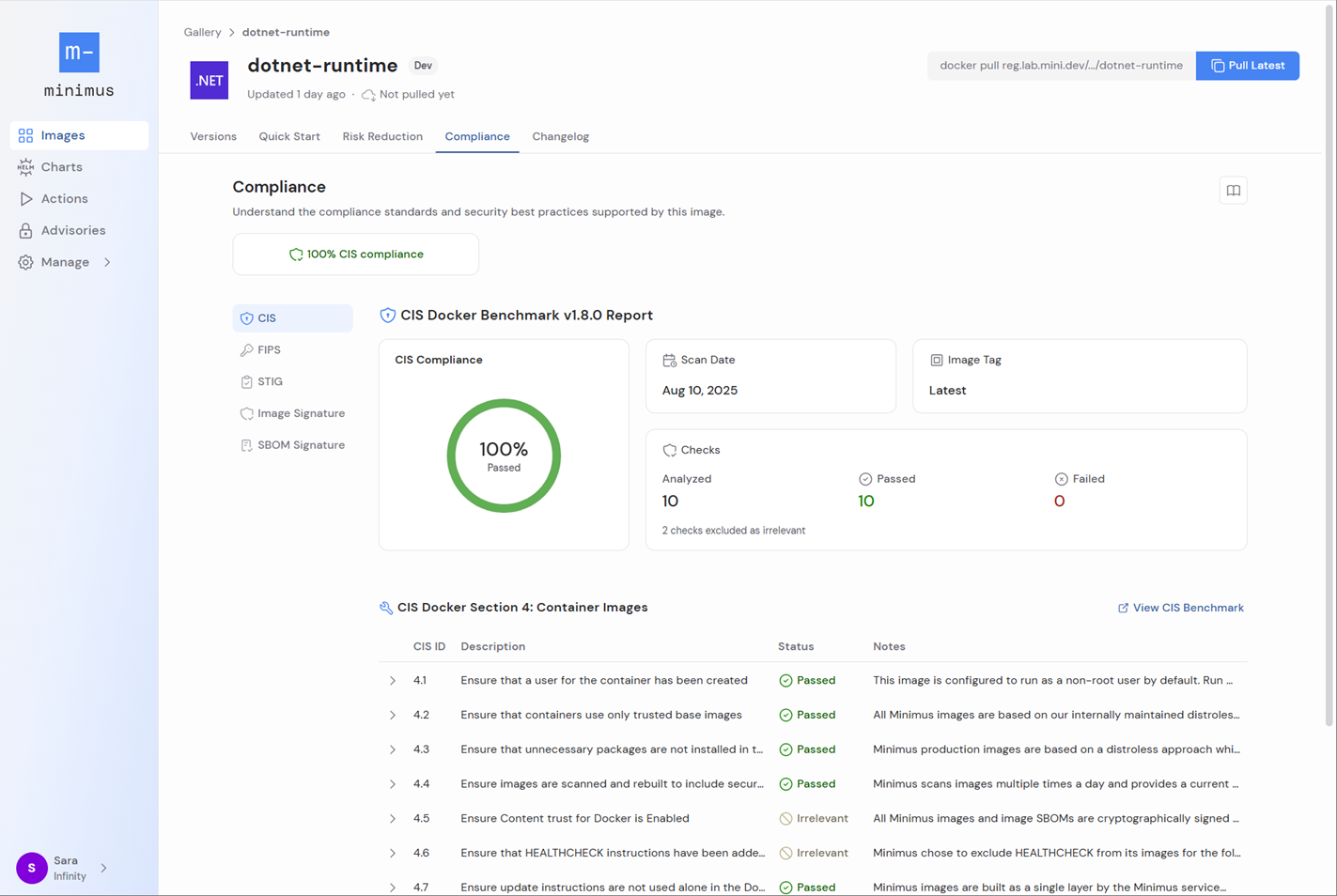This screenshot has width=1337, height=896.
Task: Expand CIS row 4.1 details
Action: 393,681
